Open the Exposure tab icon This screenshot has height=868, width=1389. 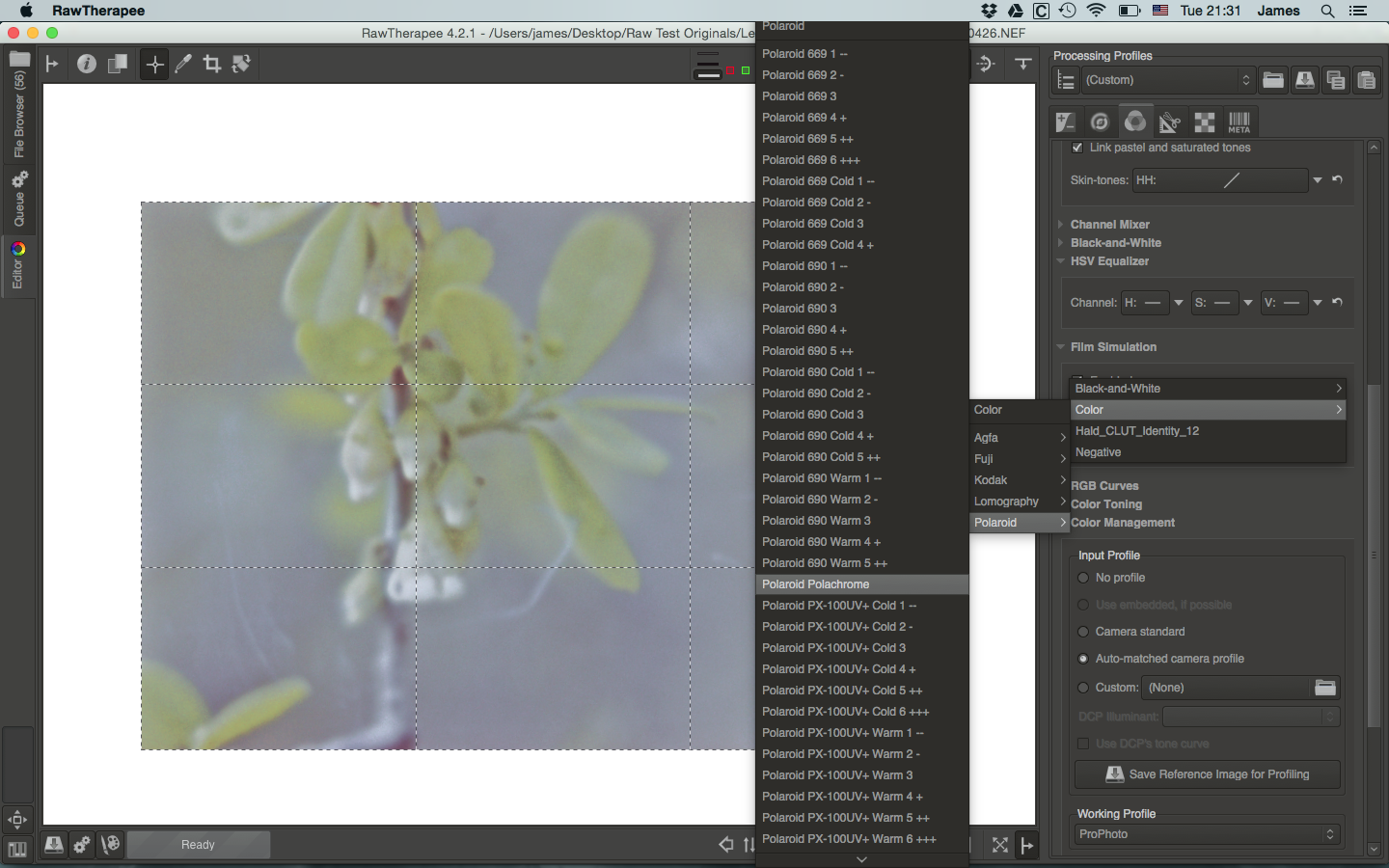tap(1065, 122)
